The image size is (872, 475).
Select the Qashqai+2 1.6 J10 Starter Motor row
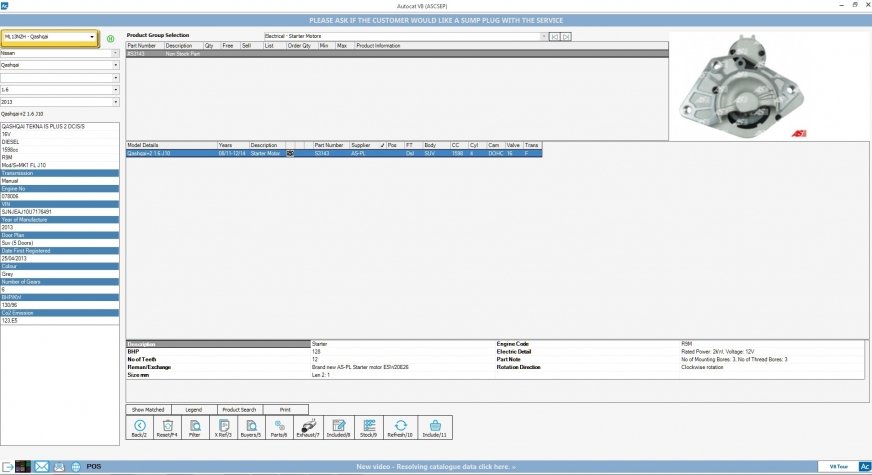(x=334, y=154)
